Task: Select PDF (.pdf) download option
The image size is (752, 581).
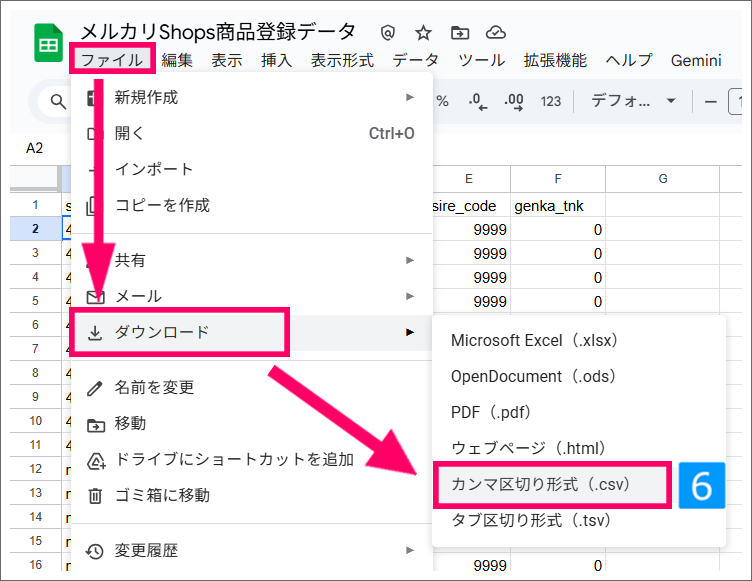Action: coord(490,412)
